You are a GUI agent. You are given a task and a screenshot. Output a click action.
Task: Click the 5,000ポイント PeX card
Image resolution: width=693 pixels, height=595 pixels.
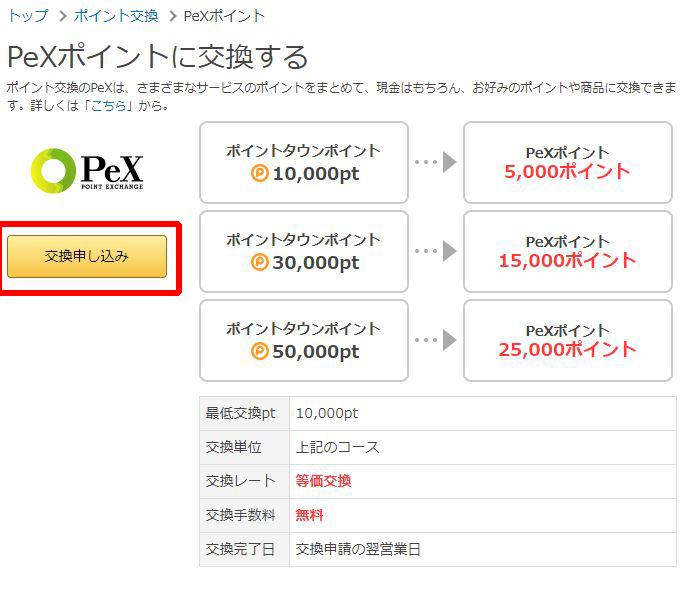(568, 162)
